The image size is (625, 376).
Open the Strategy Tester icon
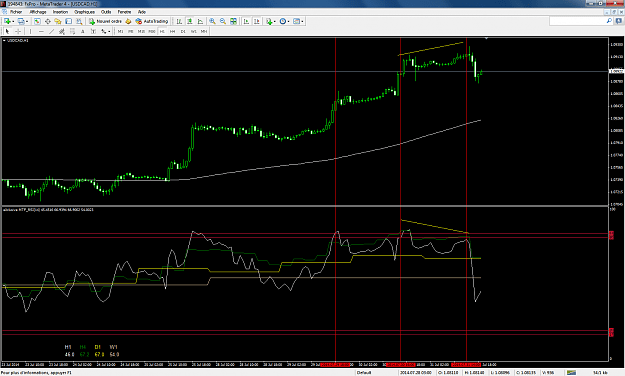79,21
